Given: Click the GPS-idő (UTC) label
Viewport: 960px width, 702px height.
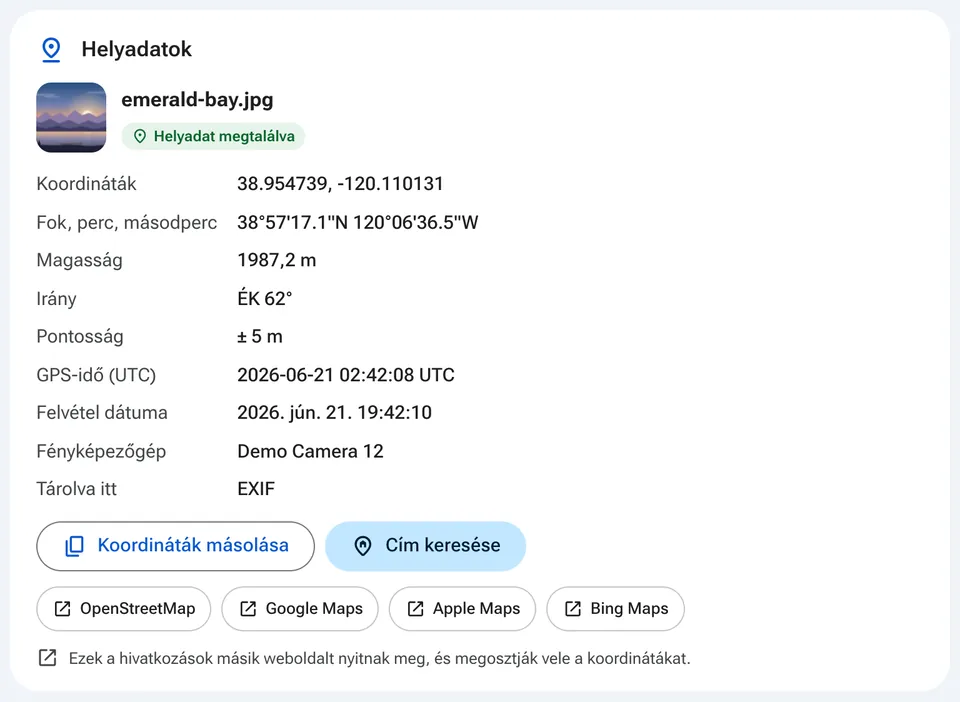Looking at the screenshot, I should (x=96, y=375).
